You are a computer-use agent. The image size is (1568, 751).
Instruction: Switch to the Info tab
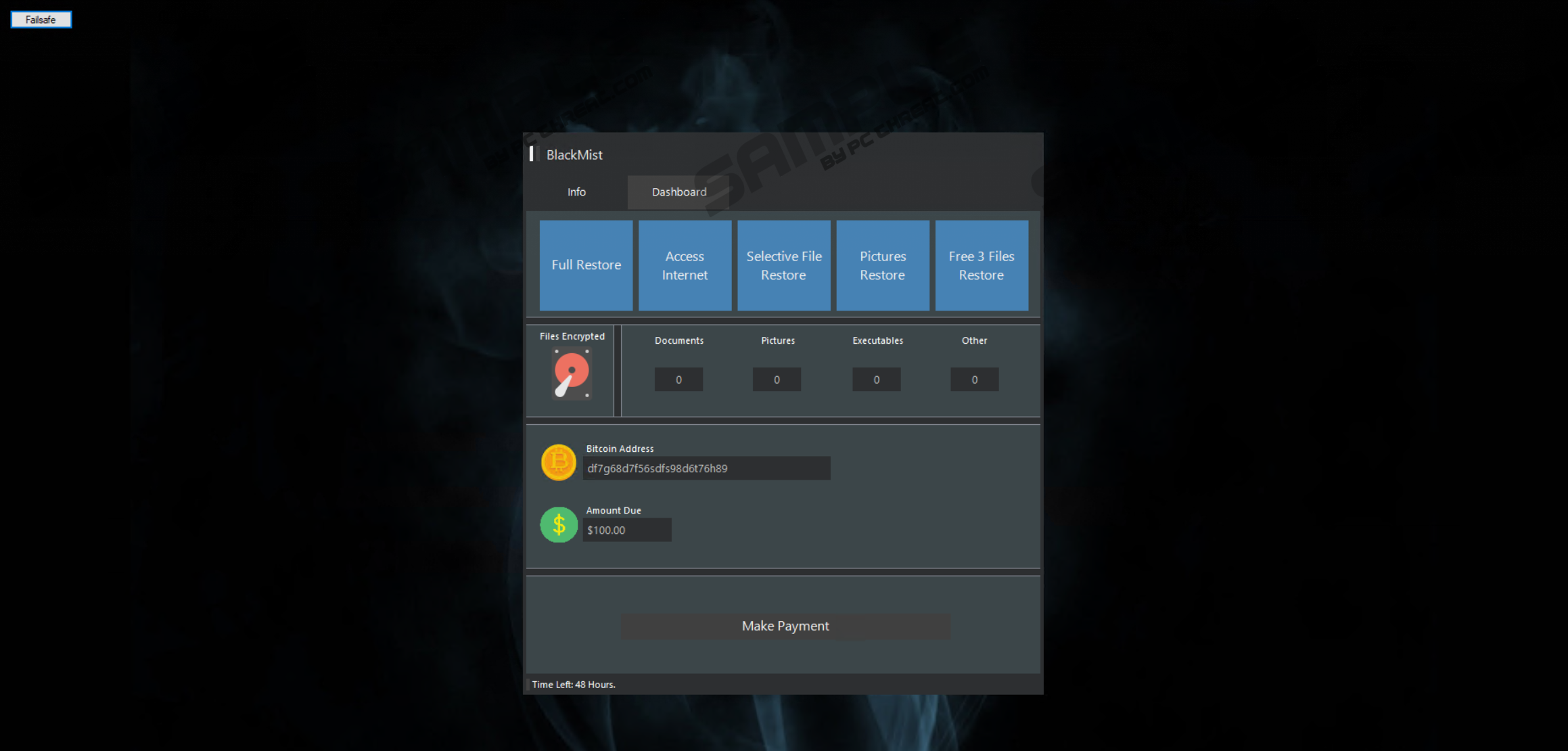(x=576, y=192)
